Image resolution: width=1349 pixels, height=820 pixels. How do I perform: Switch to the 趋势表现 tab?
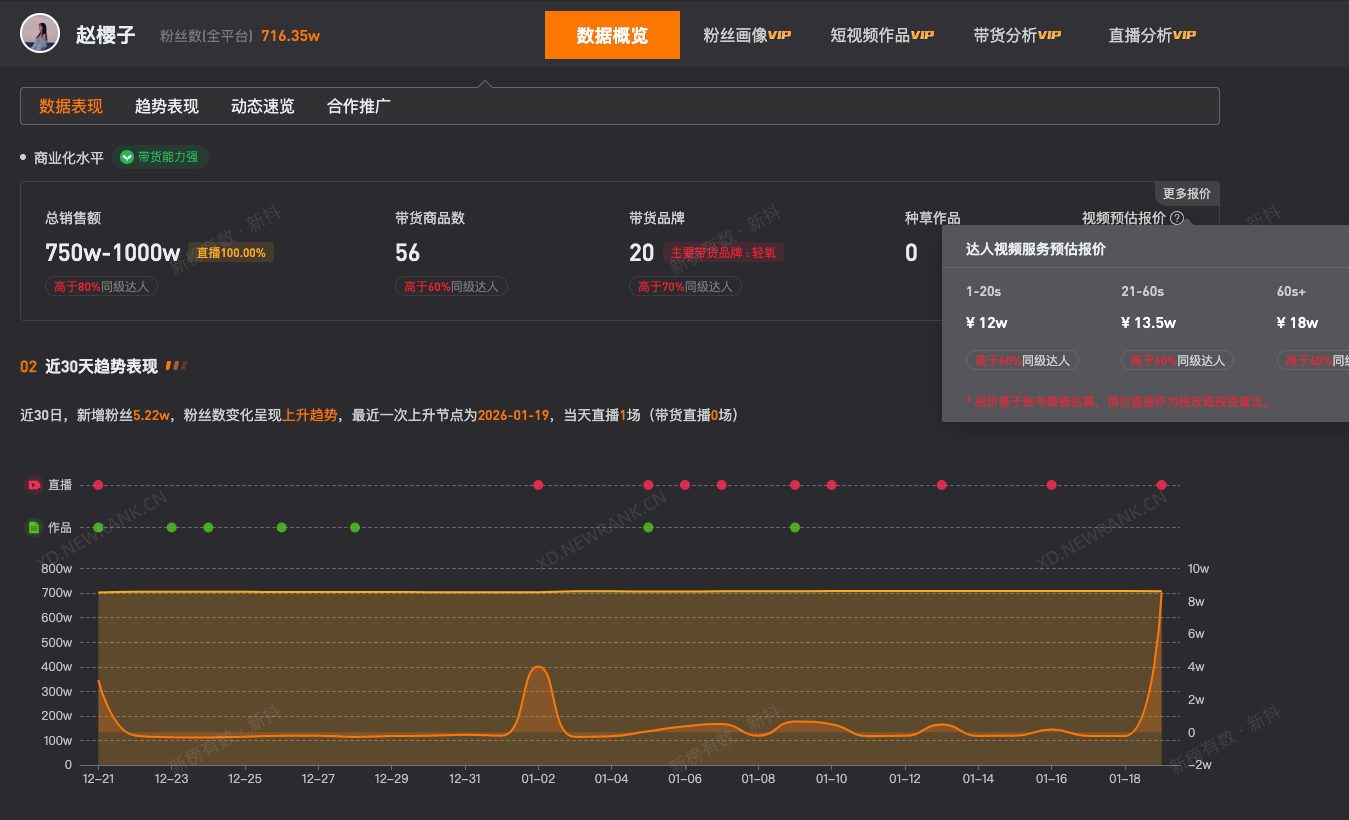click(165, 105)
